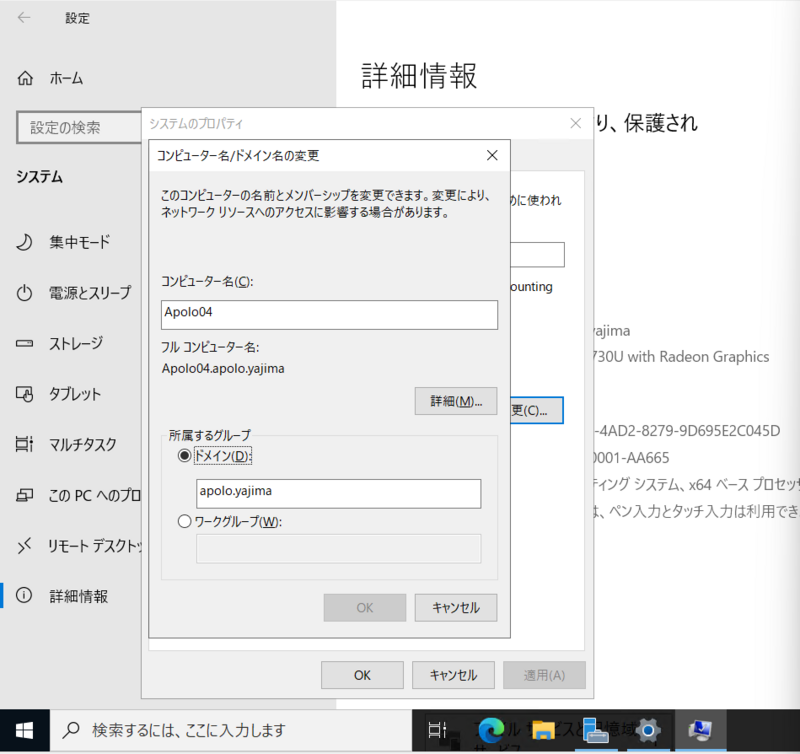
Task: Click OK in システムのプロパティ window
Action: pyautogui.click(x=362, y=675)
